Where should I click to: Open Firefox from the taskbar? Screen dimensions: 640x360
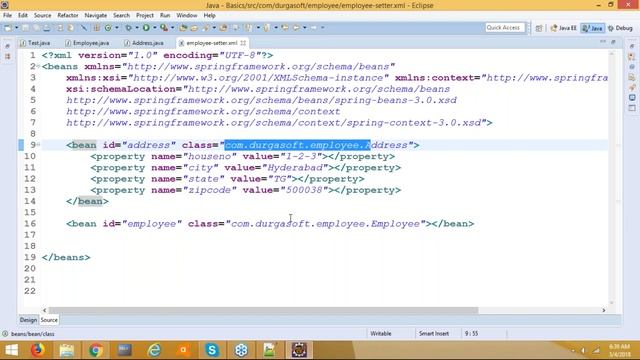tap(38, 350)
